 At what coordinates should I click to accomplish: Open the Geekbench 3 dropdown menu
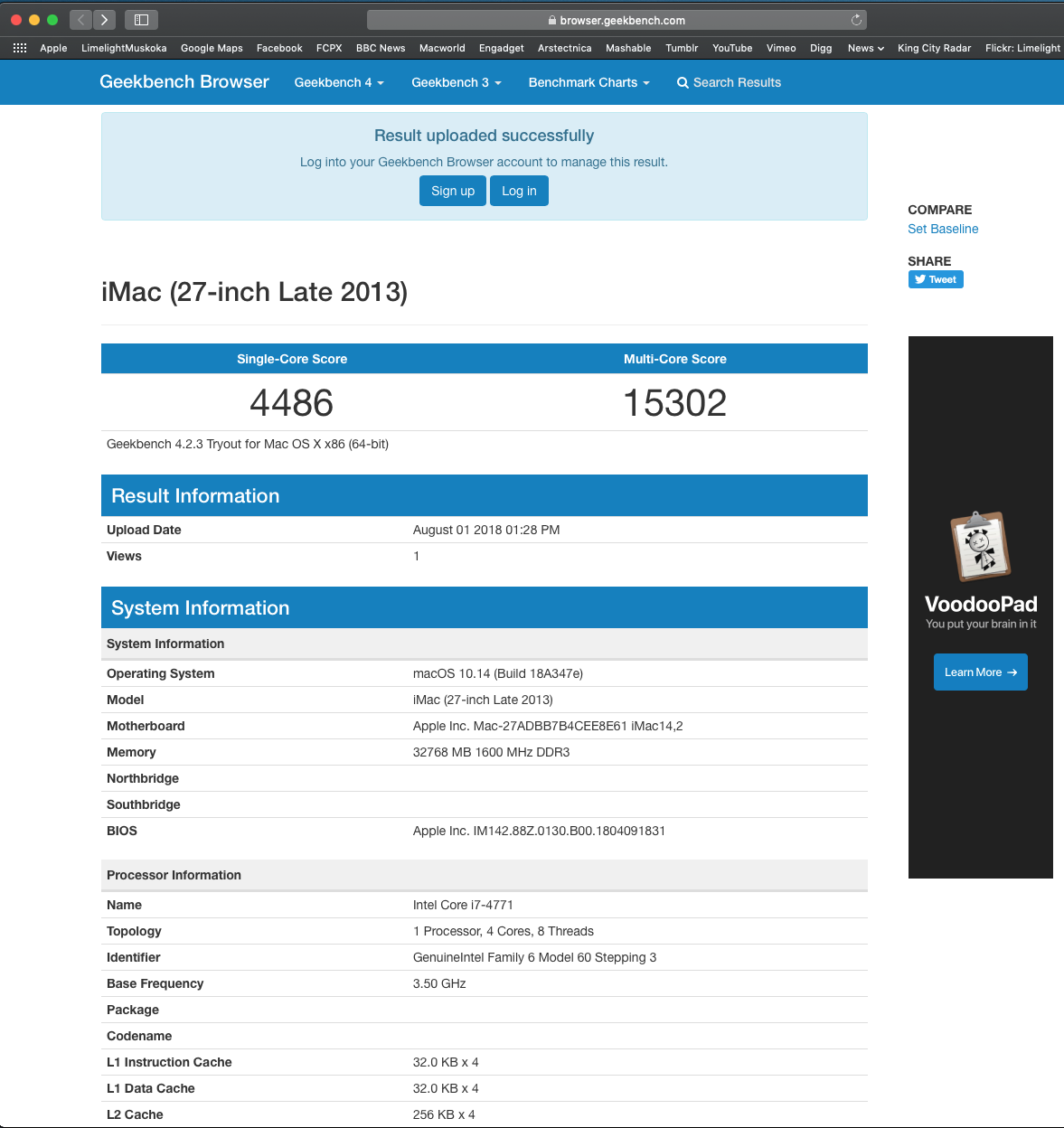click(457, 82)
